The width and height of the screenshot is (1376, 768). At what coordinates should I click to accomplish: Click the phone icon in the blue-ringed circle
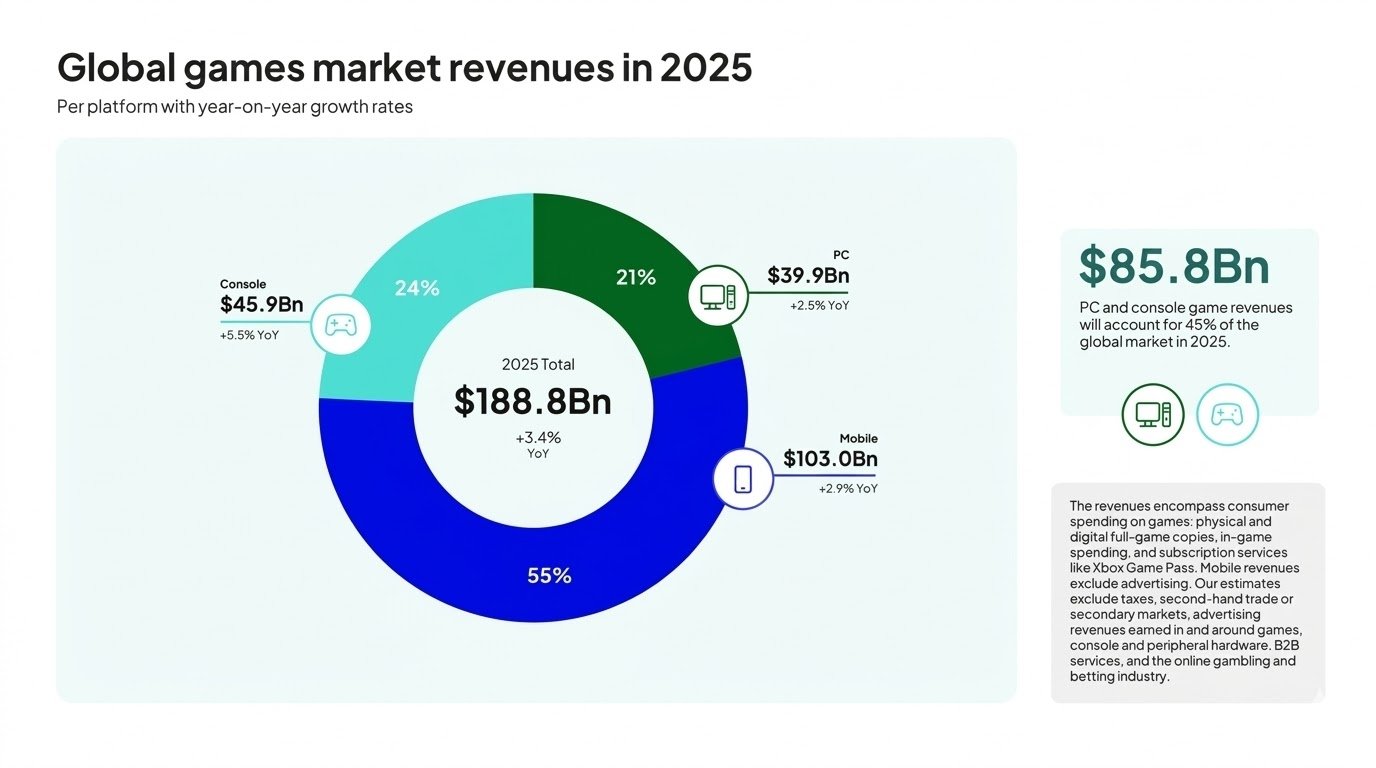click(x=743, y=478)
